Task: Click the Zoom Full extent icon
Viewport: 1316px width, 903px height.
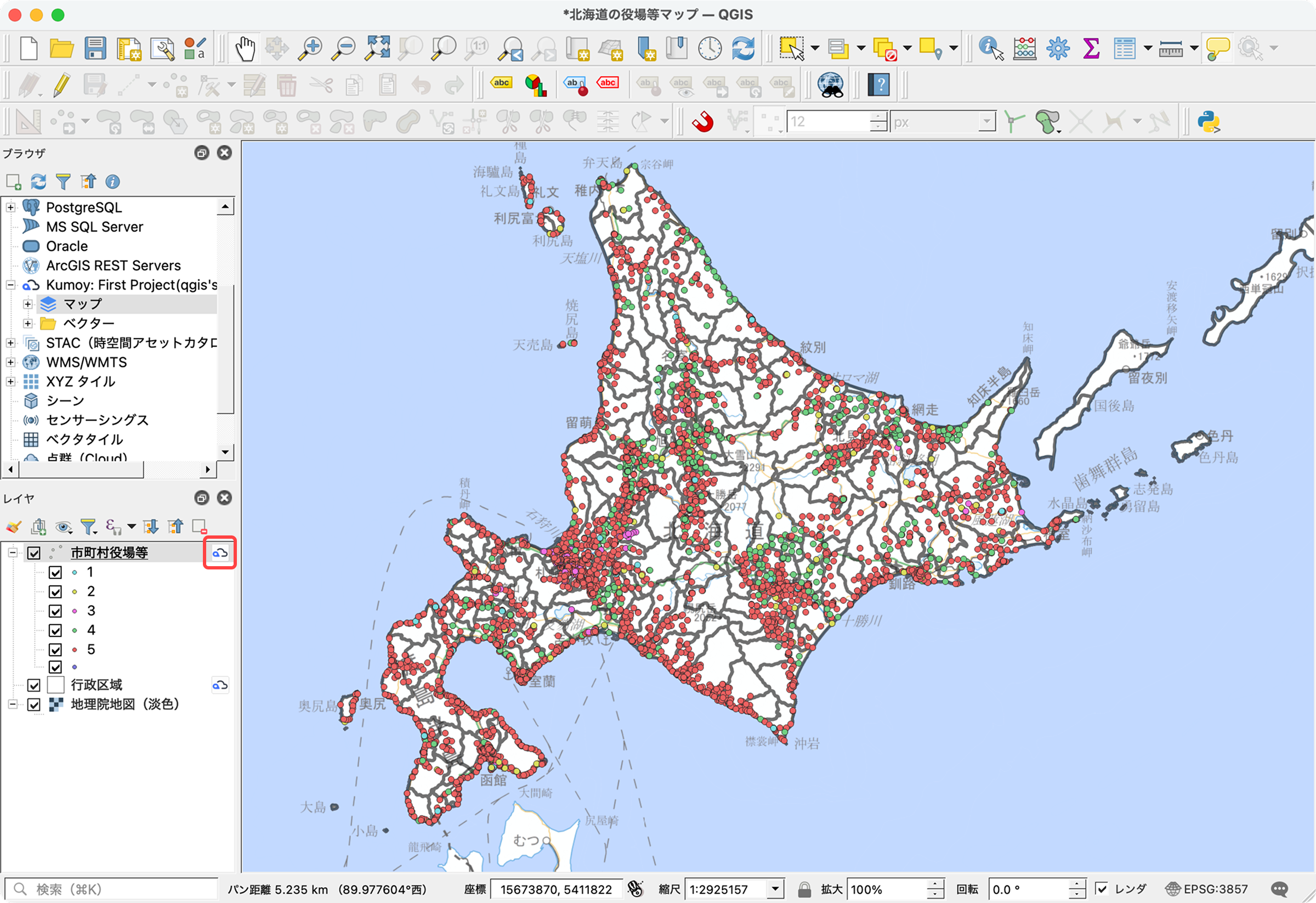Action: coord(377,49)
